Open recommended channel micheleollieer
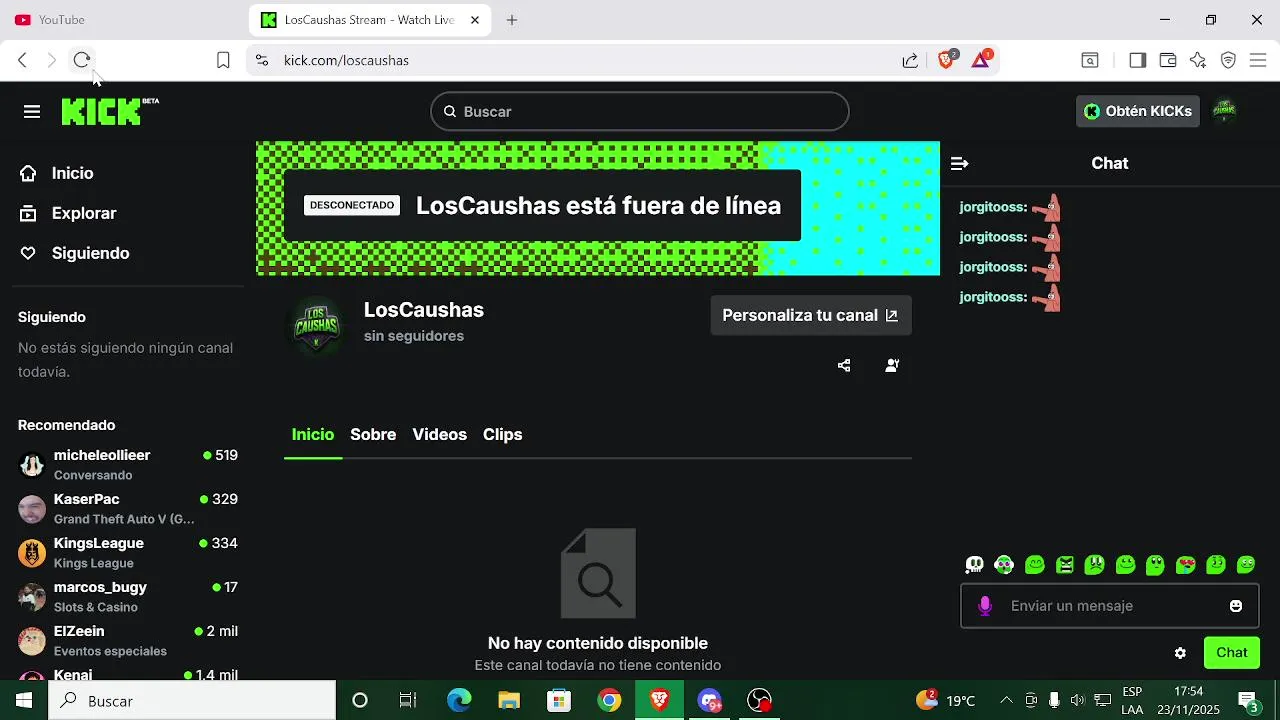The width and height of the screenshot is (1280, 720). (128, 465)
